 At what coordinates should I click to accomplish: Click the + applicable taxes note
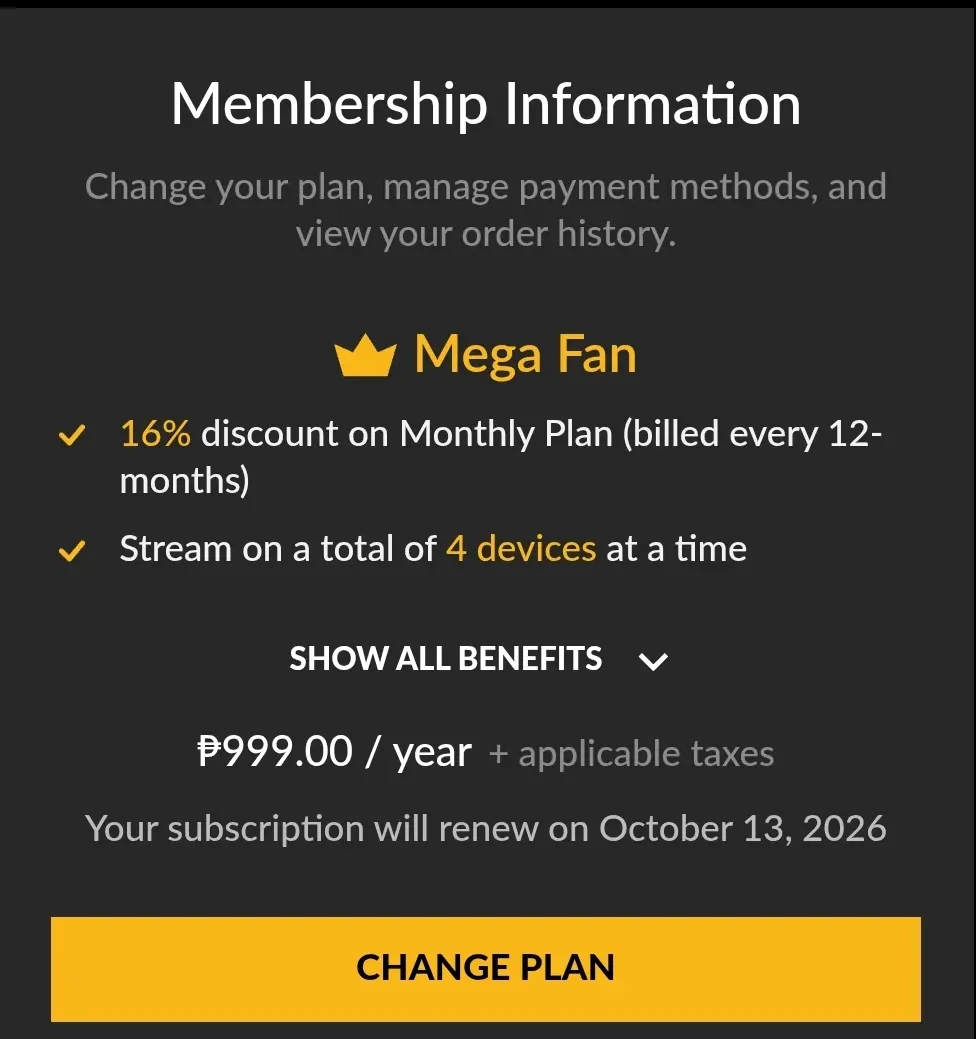click(631, 754)
